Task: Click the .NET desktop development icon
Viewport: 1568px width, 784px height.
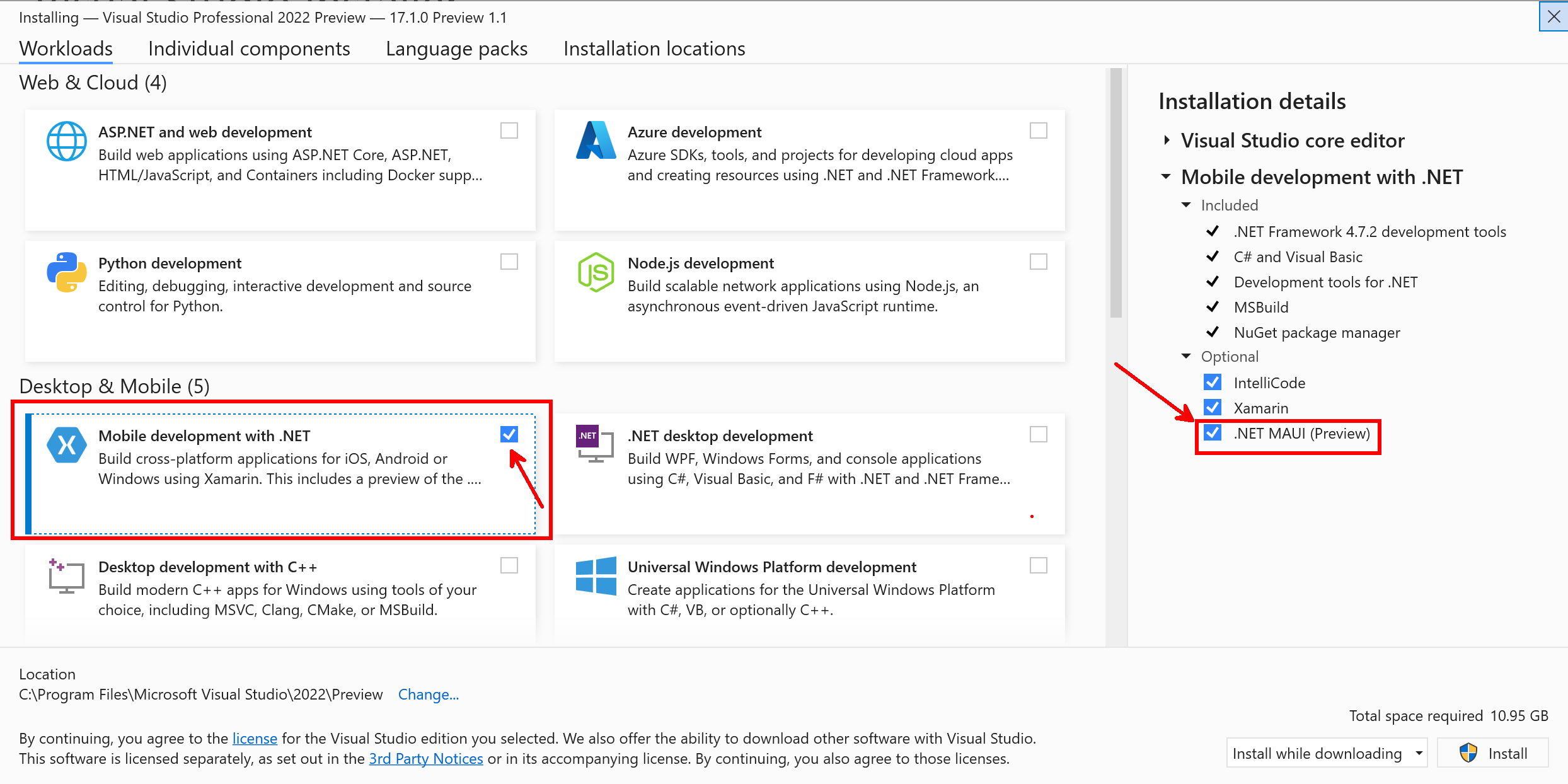Action: [594, 444]
